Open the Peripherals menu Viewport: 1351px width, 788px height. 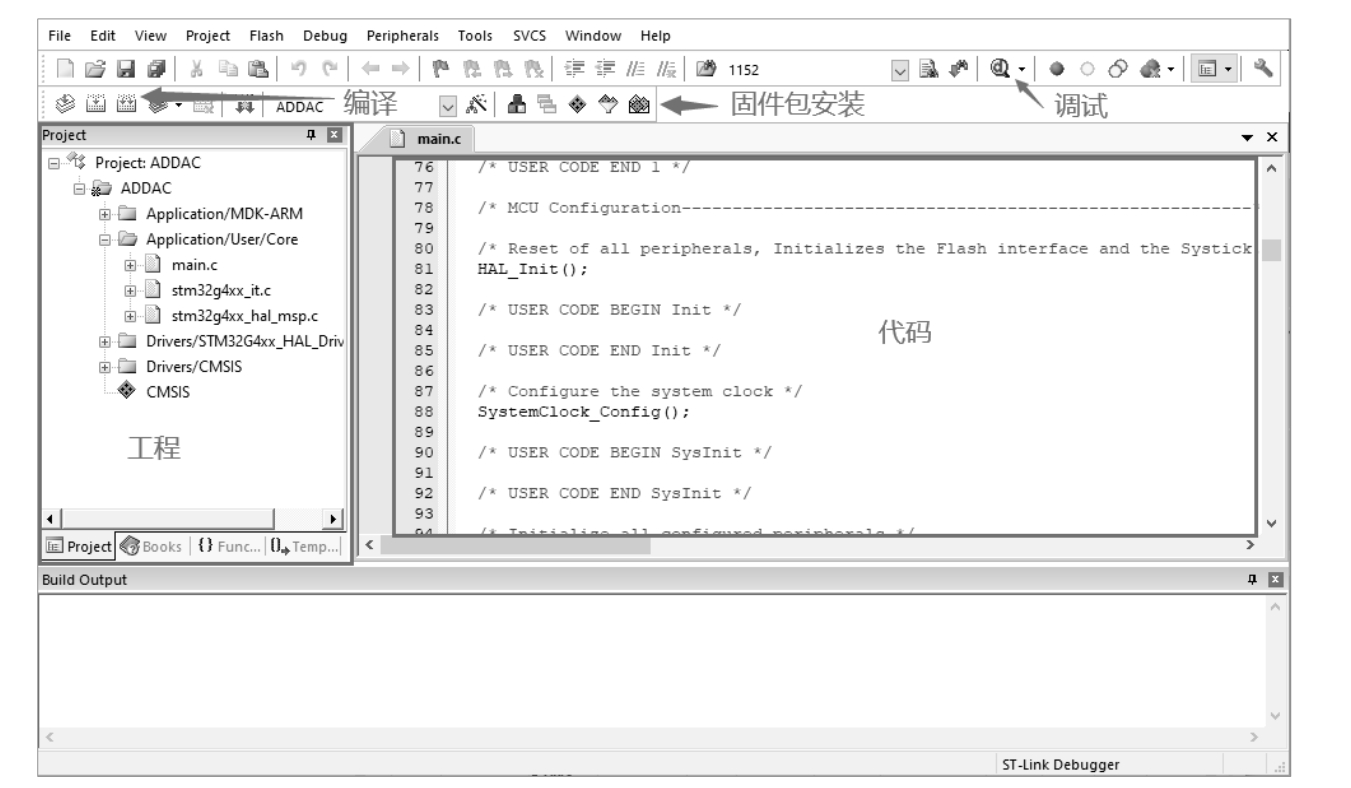pyautogui.click(x=403, y=36)
